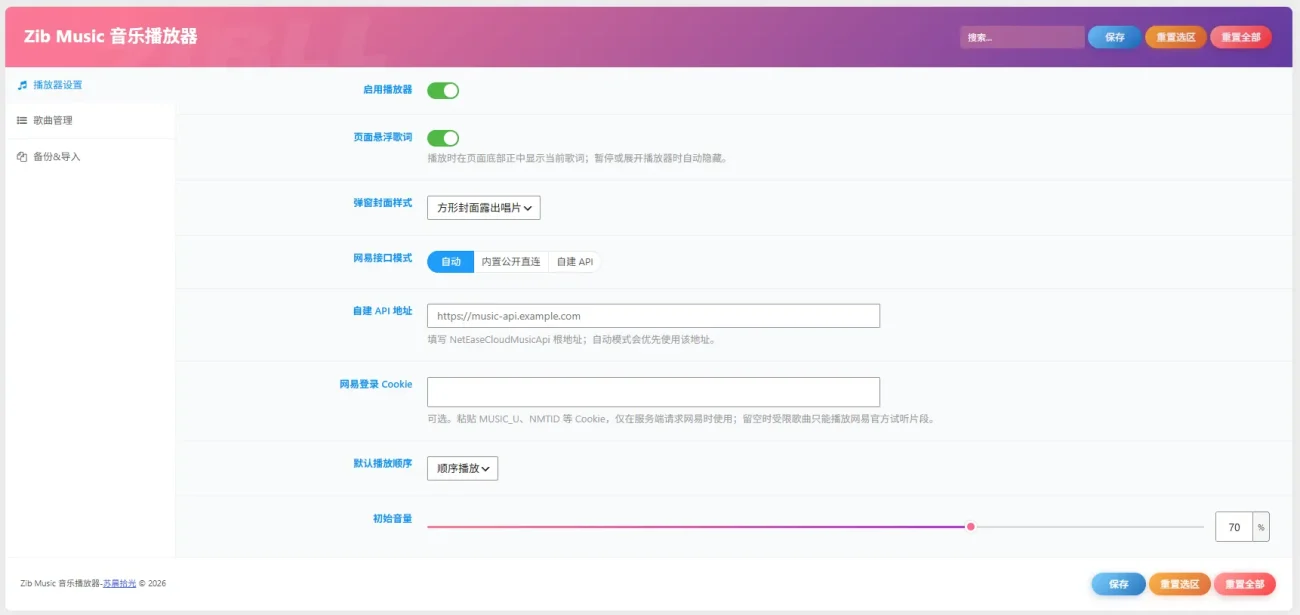
Task: Click the music note icon for 播放器设置
Action: (x=22, y=85)
